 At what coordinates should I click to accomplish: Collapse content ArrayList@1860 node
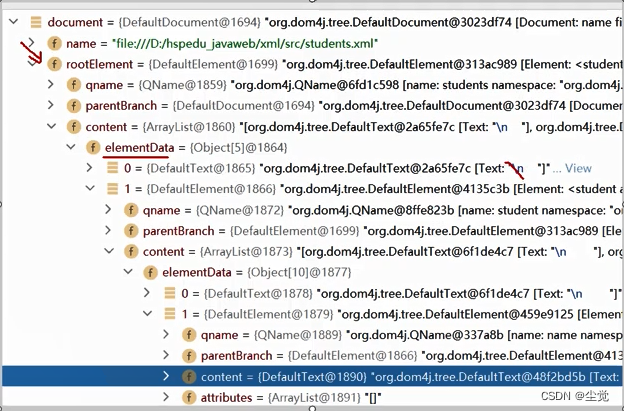(51, 127)
